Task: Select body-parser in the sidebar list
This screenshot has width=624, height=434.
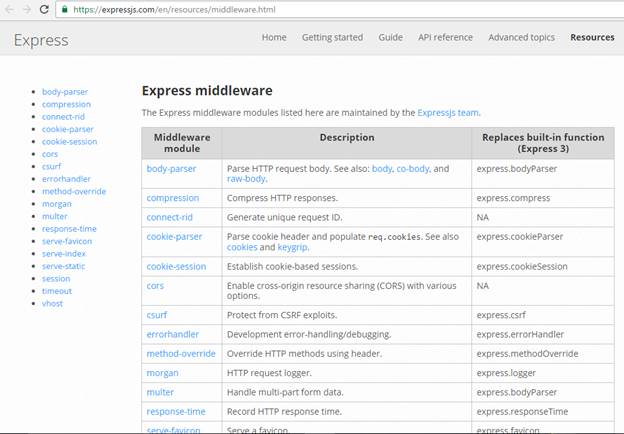Action: [x=65, y=92]
